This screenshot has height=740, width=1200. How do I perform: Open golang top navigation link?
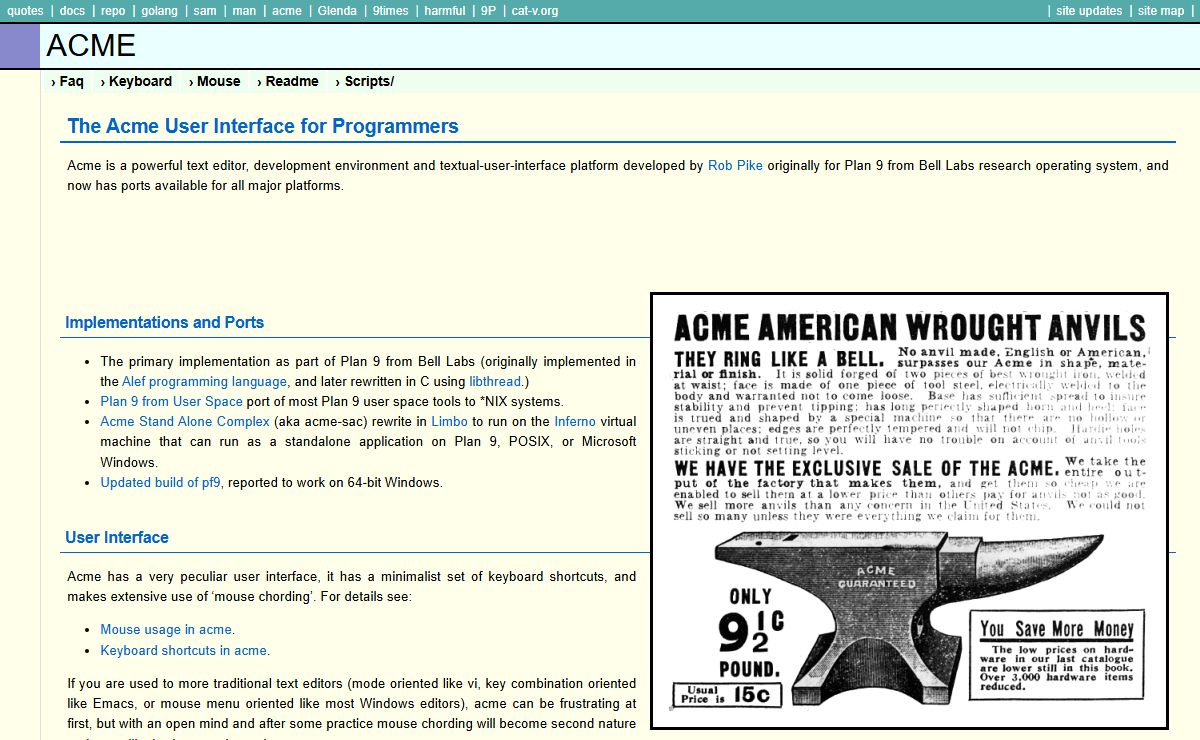pyautogui.click(x=159, y=11)
